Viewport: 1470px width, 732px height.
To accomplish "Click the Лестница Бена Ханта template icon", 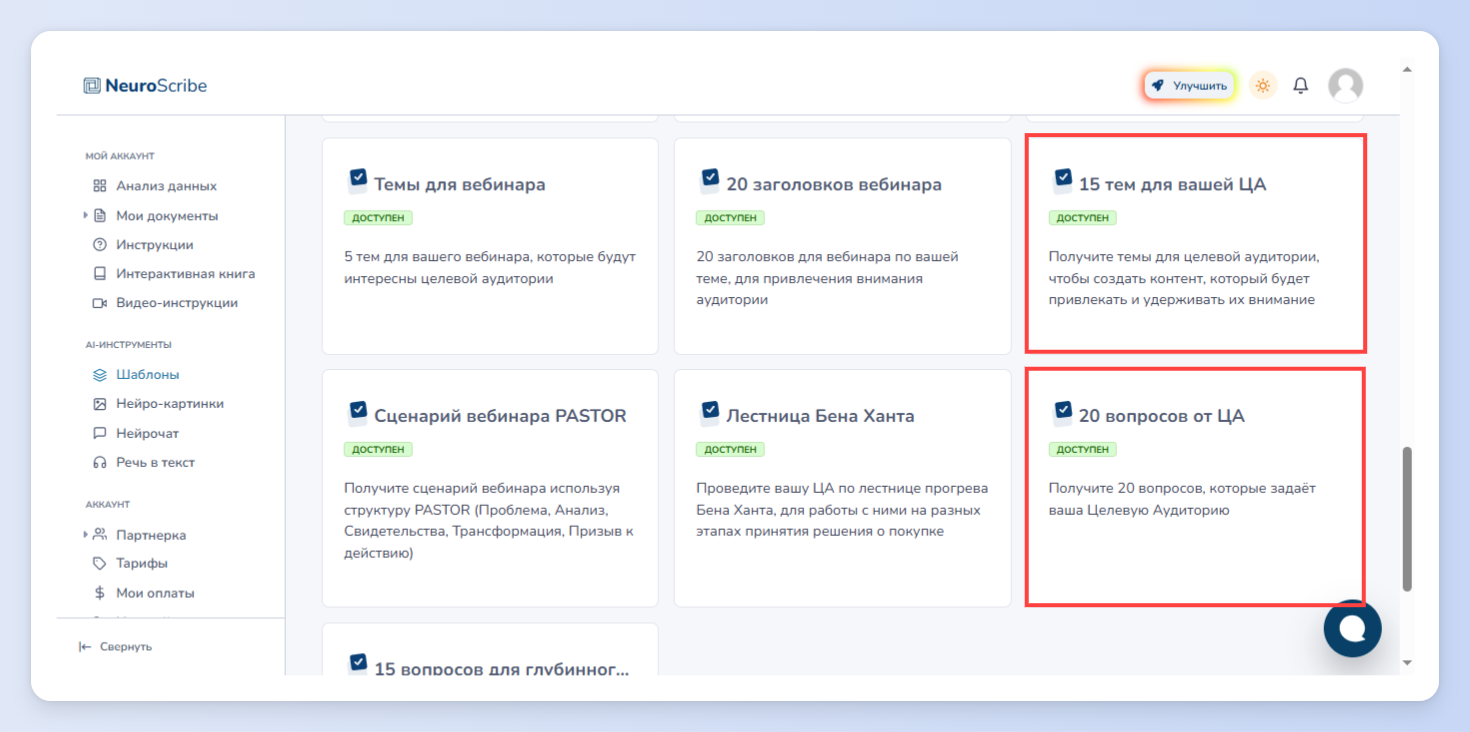I will 709,412.
